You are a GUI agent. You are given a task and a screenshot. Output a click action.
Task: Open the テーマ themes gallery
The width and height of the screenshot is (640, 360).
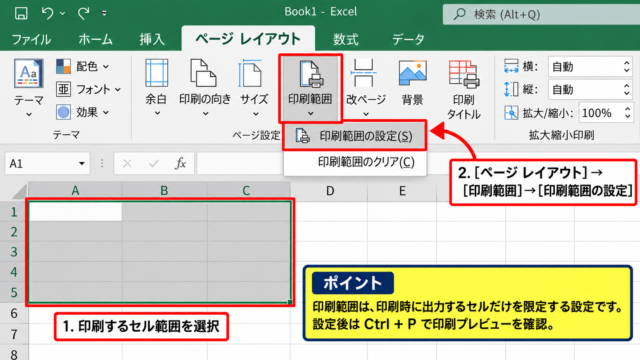click(x=29, y=87)
